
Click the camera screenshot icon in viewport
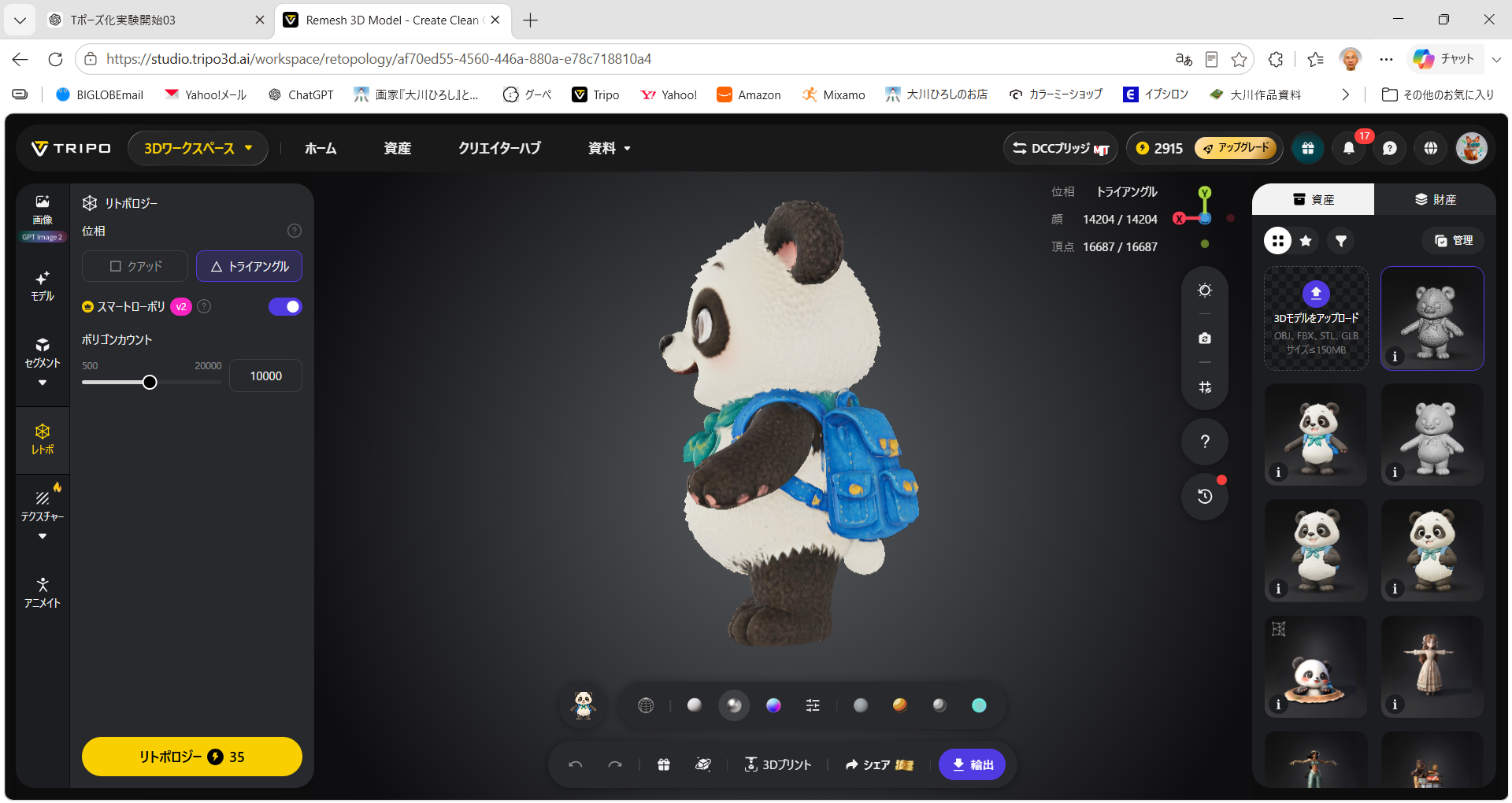[1205, 339]
